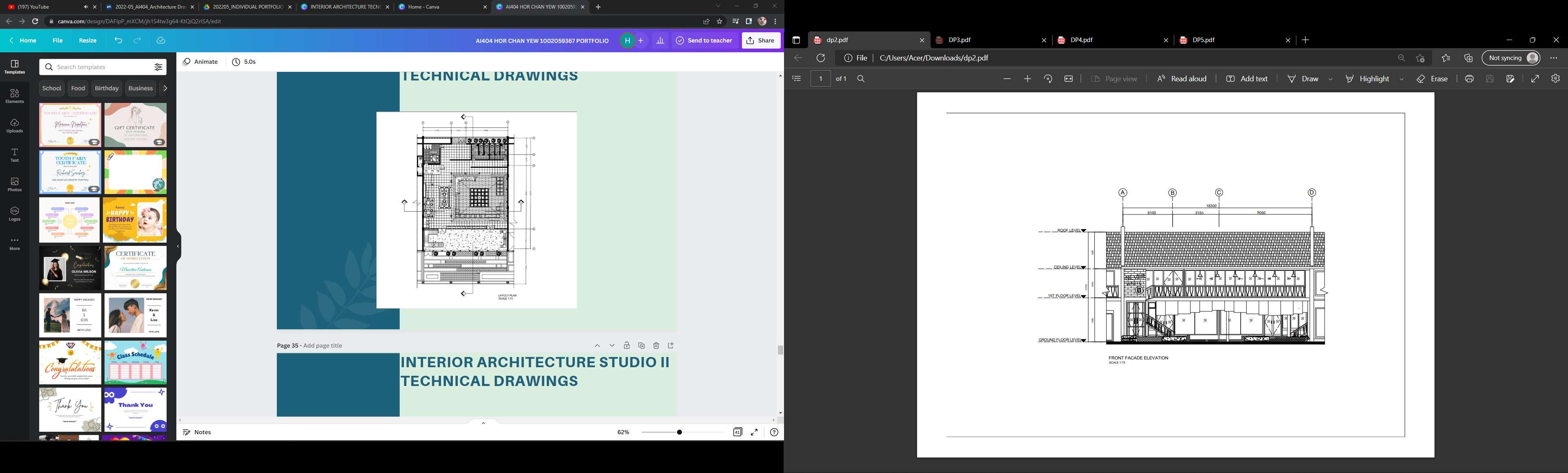The height and width of the screenshot is (473, 1568).
Task: Click the Search templates input field
Action: (98, 67)
